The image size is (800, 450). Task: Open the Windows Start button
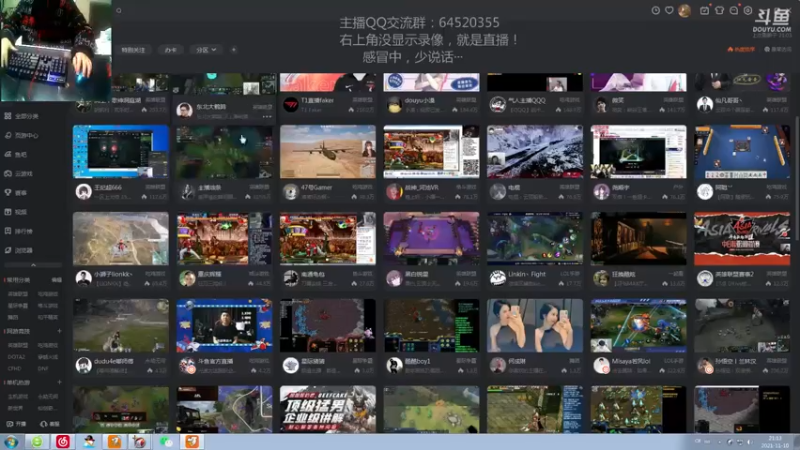(x=11, y=442)
